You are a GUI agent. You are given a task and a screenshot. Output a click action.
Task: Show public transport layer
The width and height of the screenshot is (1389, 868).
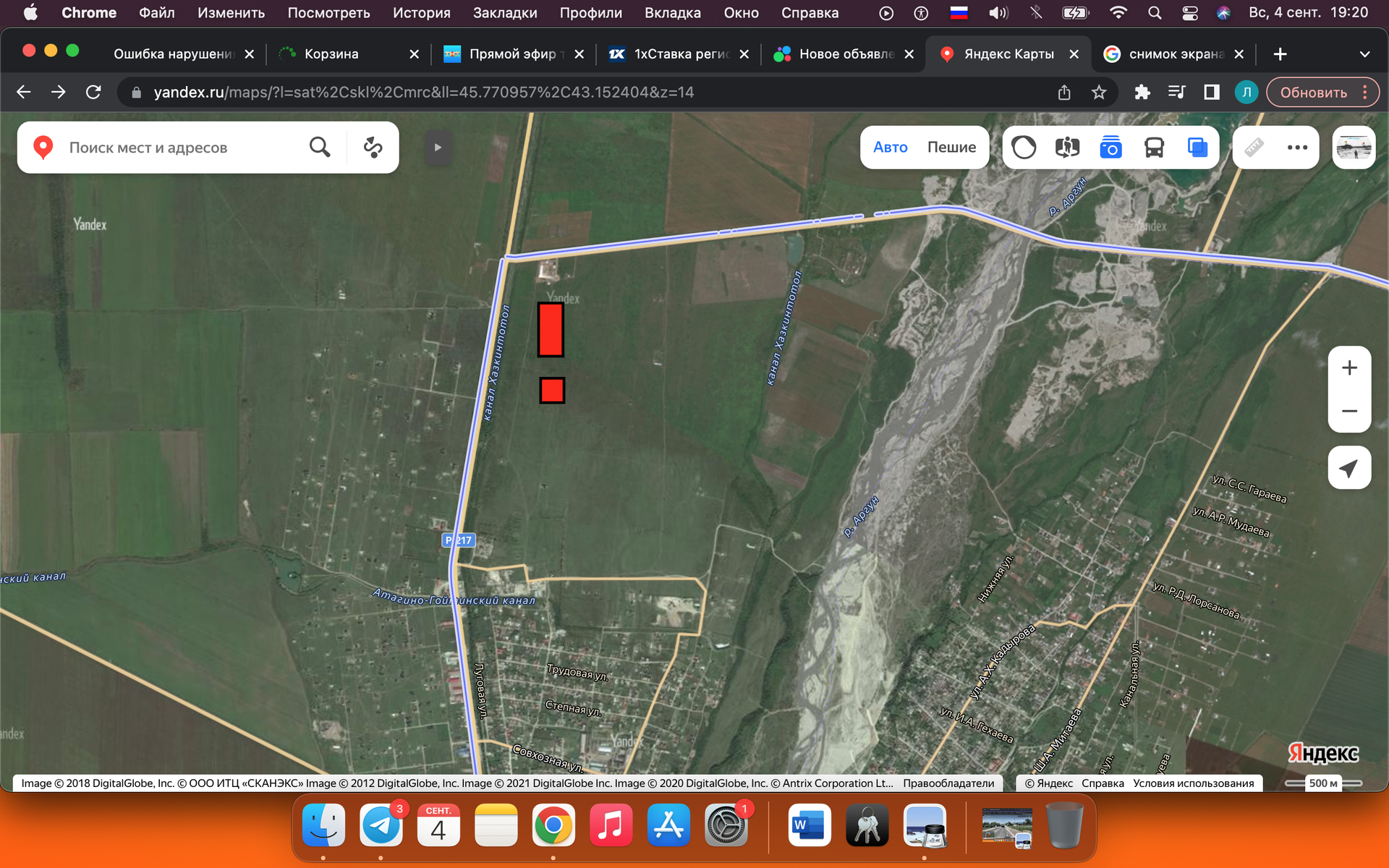pyautogui.click(x=1154, y=148)
